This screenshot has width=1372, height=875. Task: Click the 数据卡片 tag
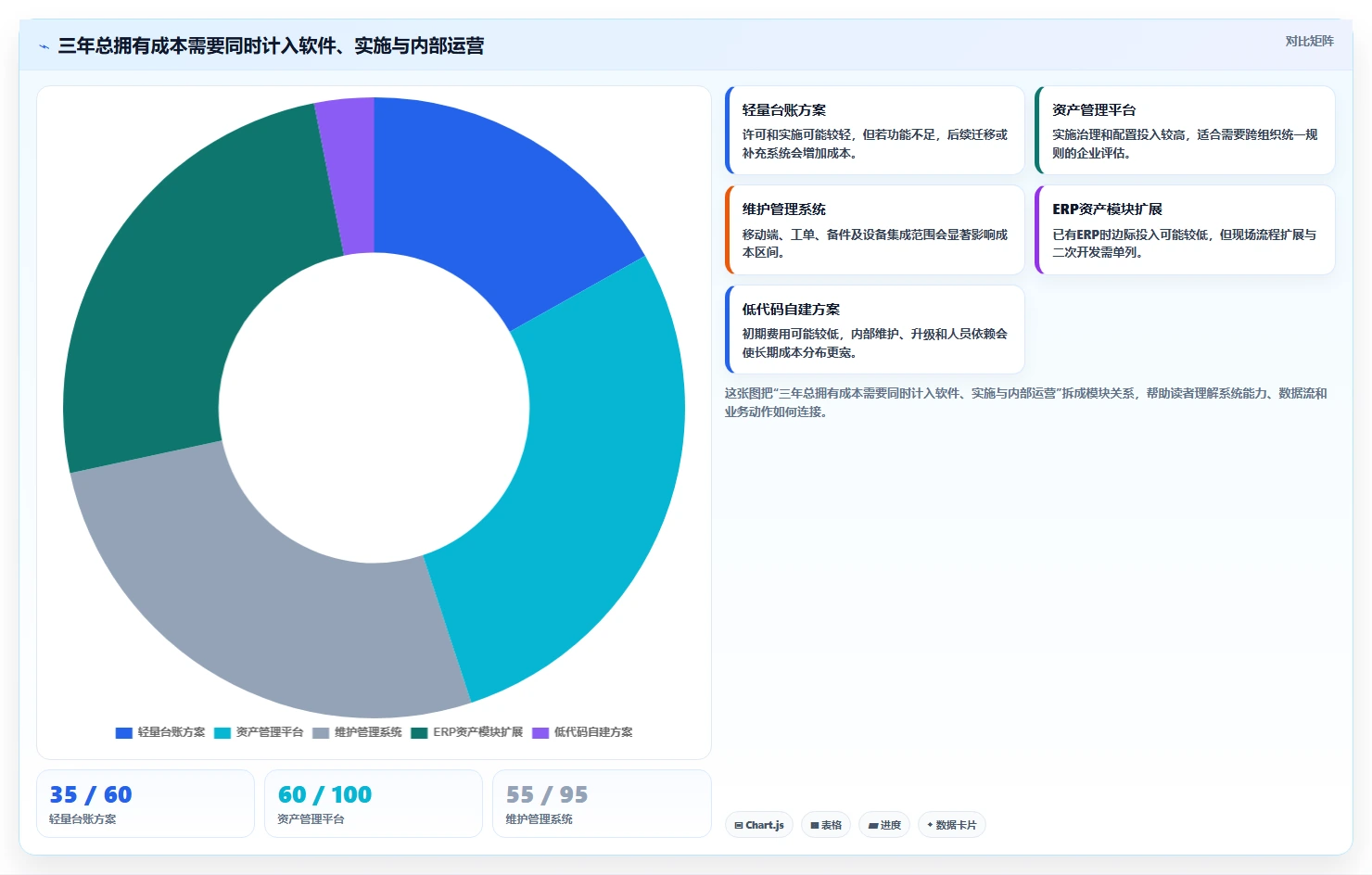tap(951, 825)
